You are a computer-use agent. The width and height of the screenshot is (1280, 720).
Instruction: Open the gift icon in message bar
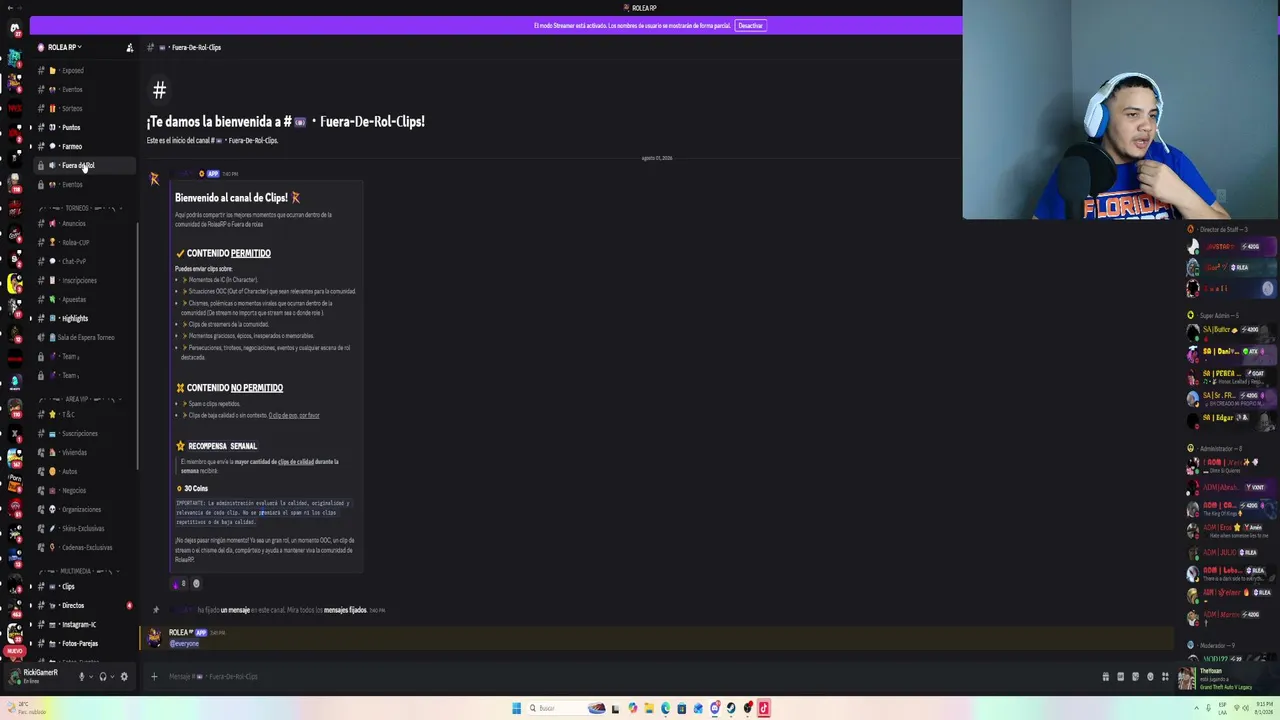tap(1105, 677)
